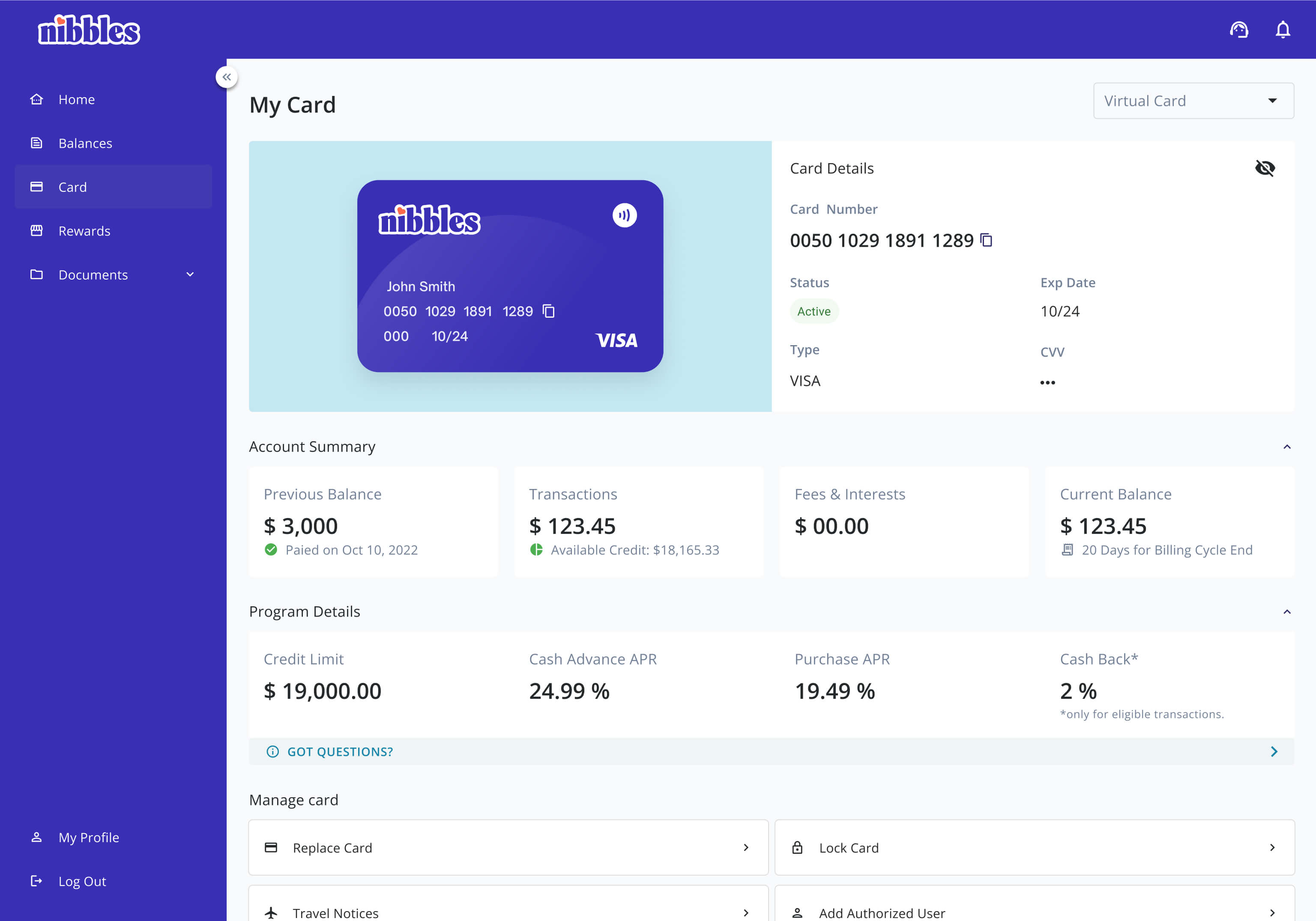Open the Virtual Card dropdown
Viewport: 1316px width, 921px height.
1193,101
